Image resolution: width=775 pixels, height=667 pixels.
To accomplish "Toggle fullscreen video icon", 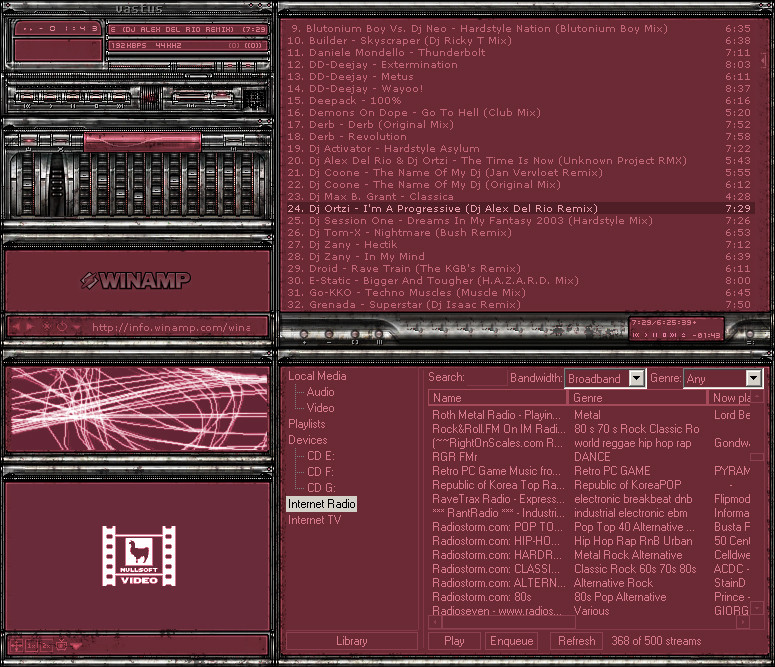I will pos(16,645).
